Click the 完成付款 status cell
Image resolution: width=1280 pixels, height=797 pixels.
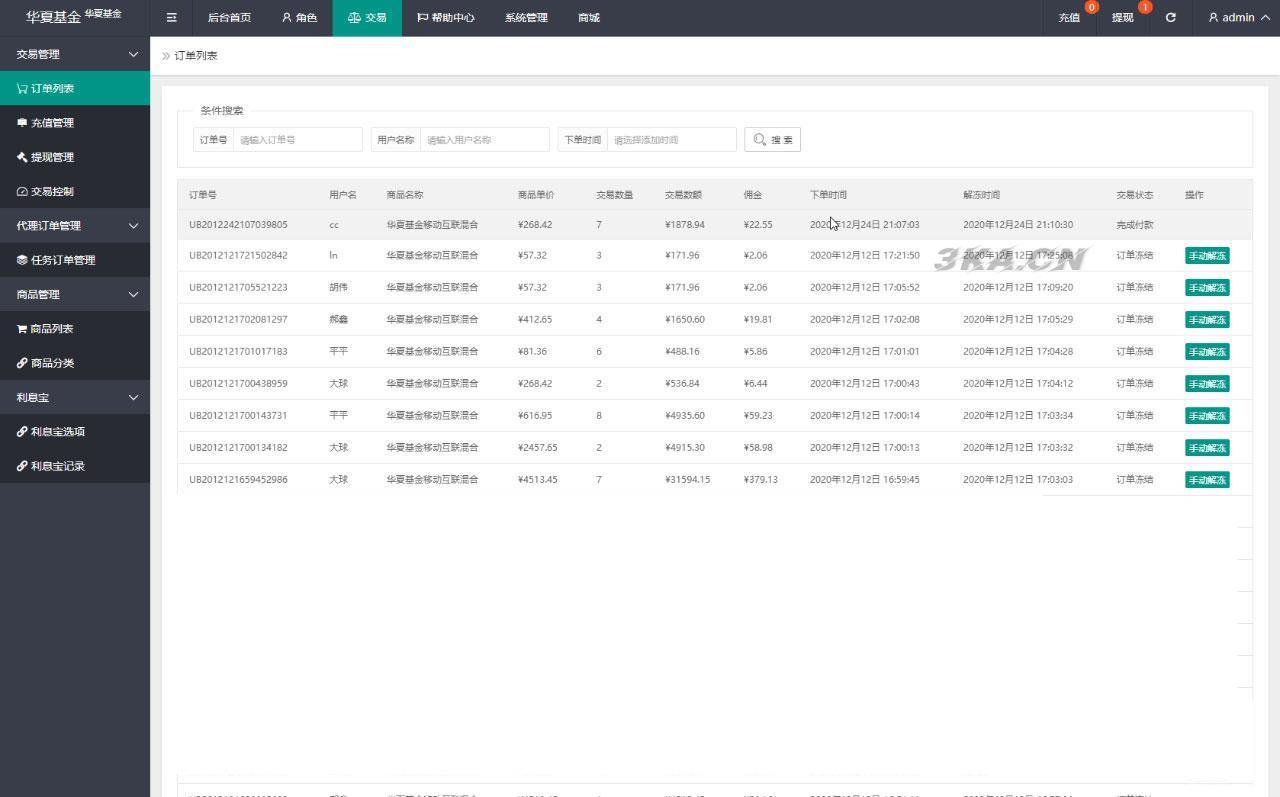click(1135, 225)
